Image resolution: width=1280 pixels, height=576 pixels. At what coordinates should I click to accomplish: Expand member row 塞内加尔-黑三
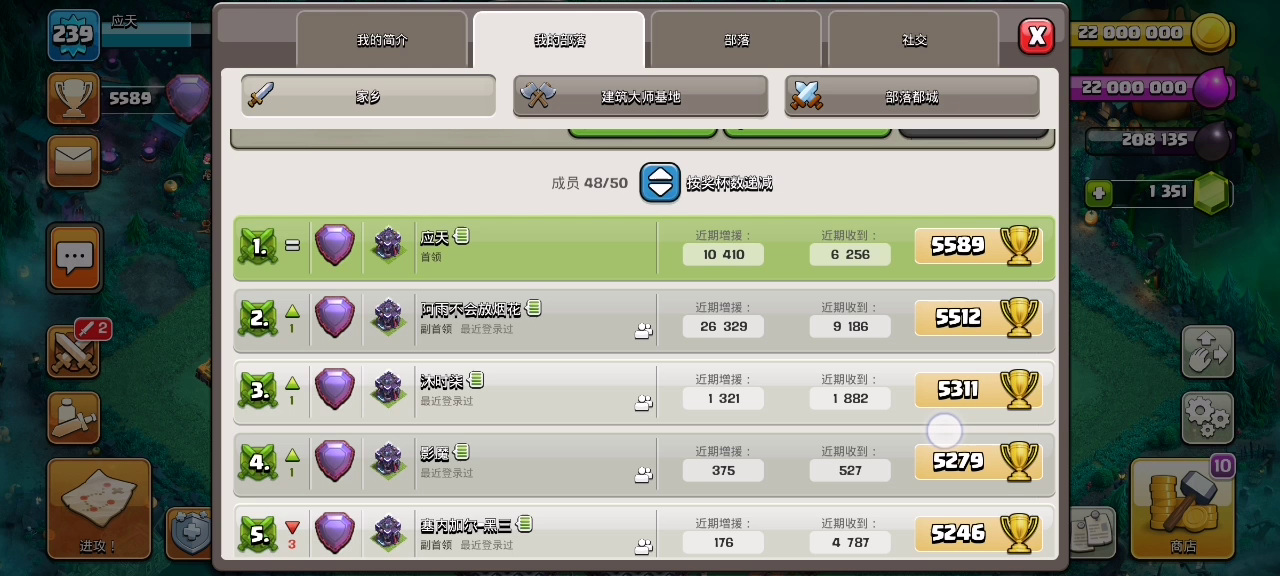(644, 533)
